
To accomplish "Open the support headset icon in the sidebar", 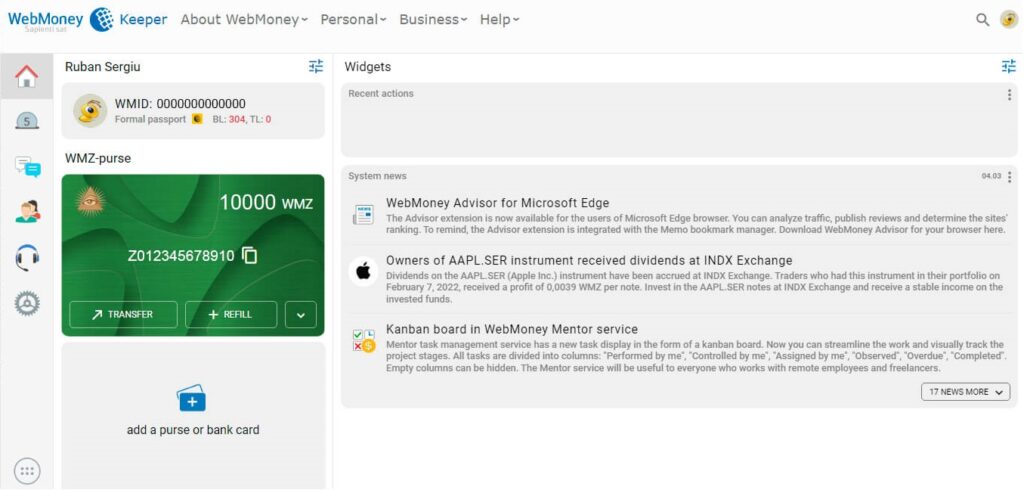I will click(x=27, y=257).
